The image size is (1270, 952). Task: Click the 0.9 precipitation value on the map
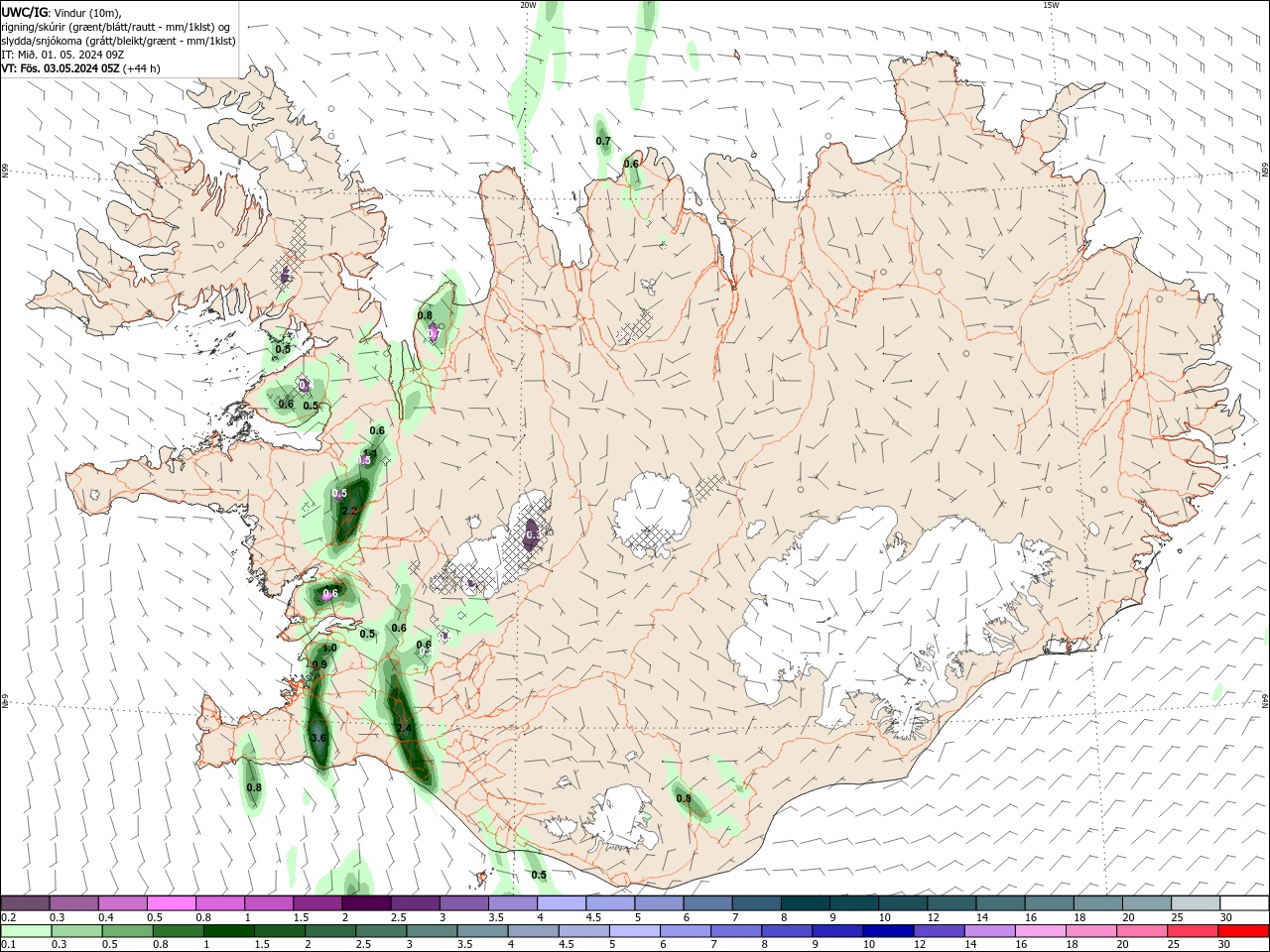(x=319, y=664)
